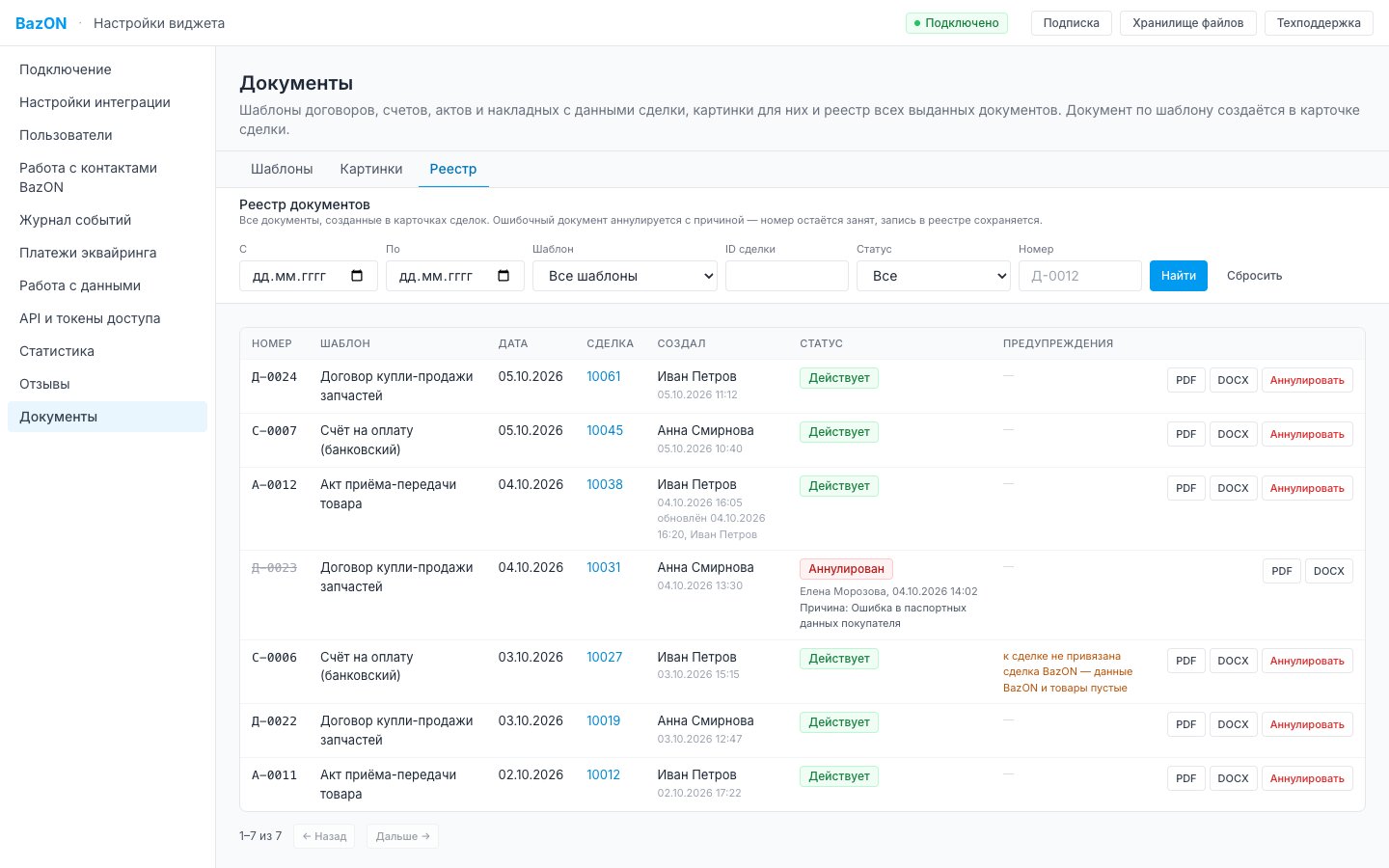This screenshot has width=1389, height=868.
Task: Open the Пользователи section
Action: pyautogui.click(x=107, y=135)
